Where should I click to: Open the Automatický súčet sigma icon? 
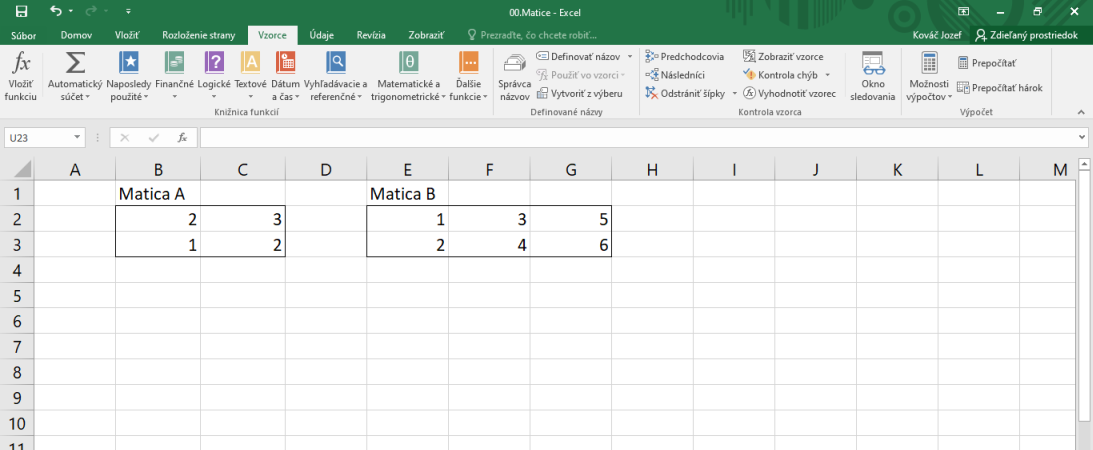click(x=74, y=65)
